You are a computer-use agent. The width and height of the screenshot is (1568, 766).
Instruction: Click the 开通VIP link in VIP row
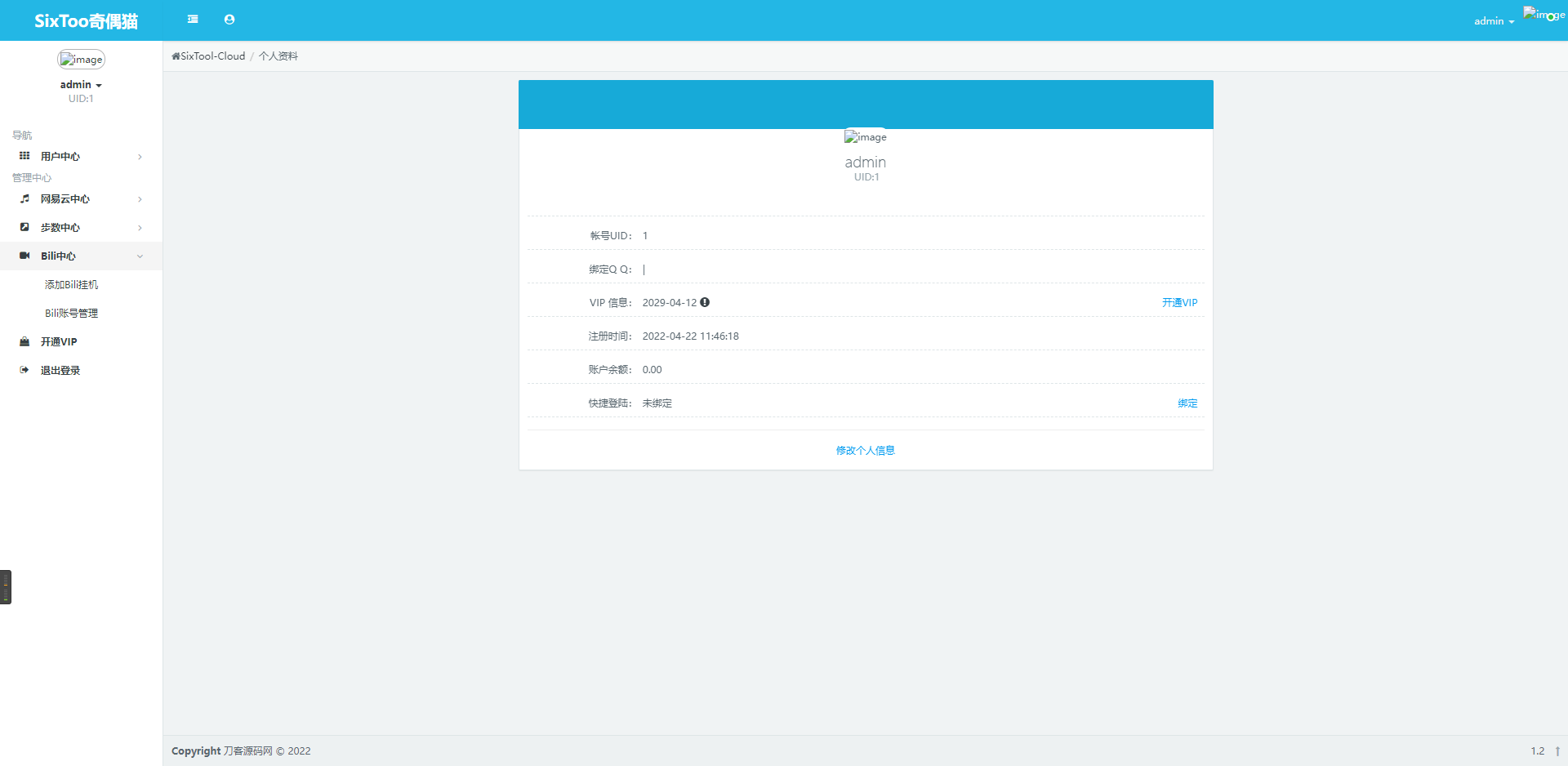point(1179,302)
